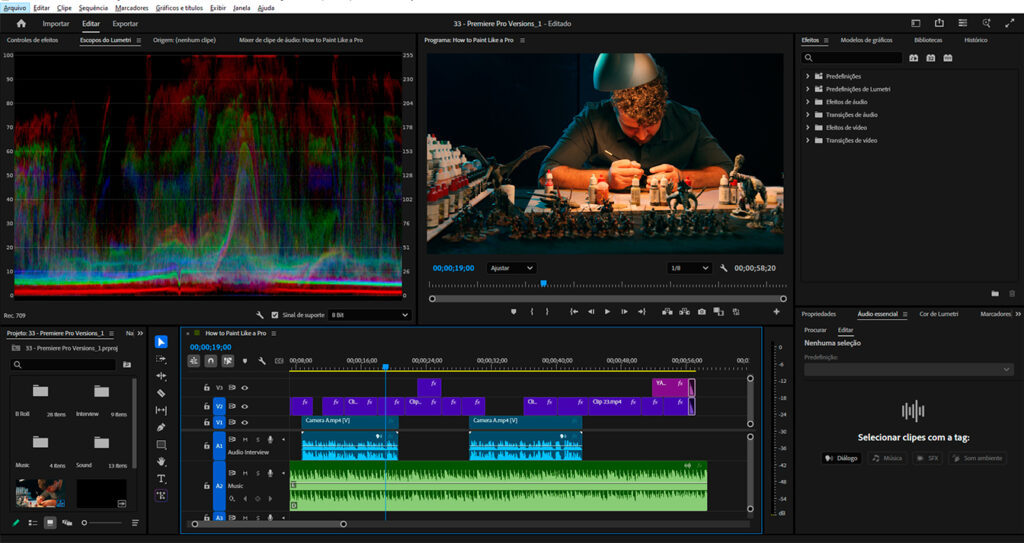Toggle nest sequence insert button

pos(194,361)
